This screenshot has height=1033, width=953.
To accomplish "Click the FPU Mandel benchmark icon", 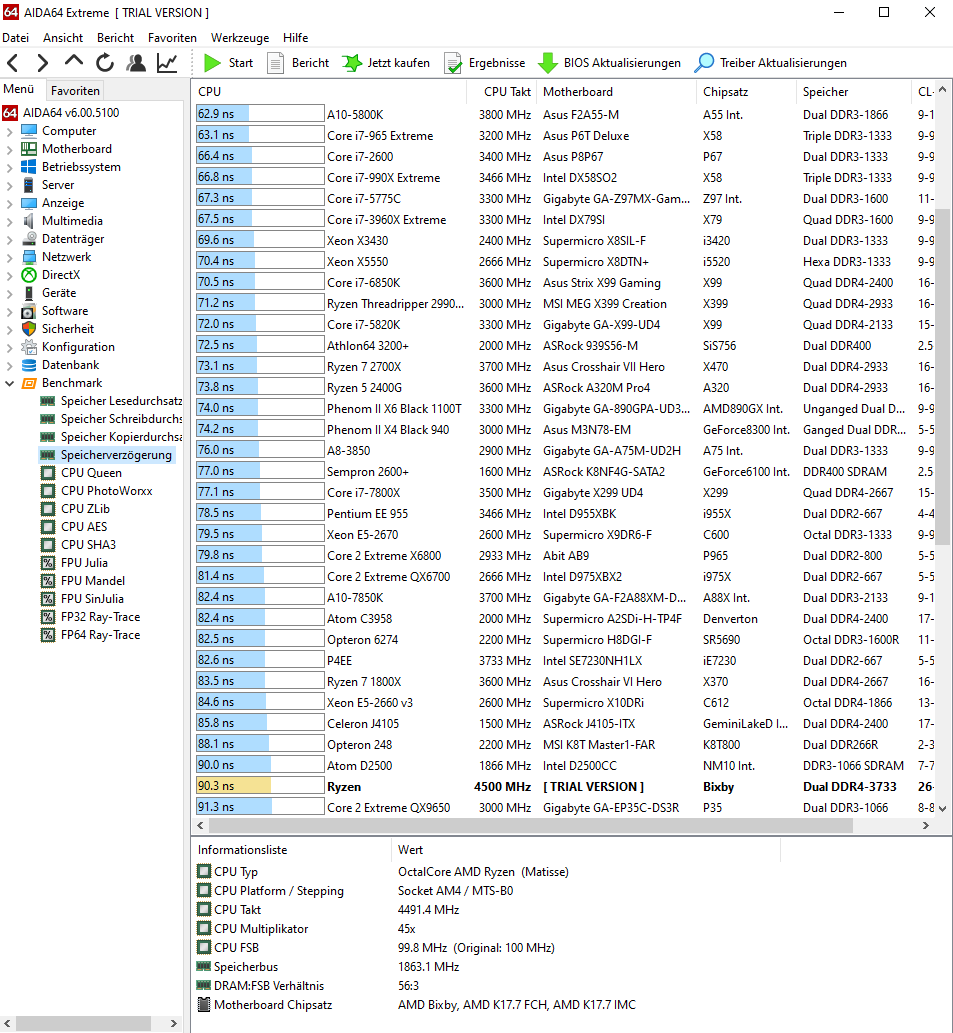I will (47, 580).
